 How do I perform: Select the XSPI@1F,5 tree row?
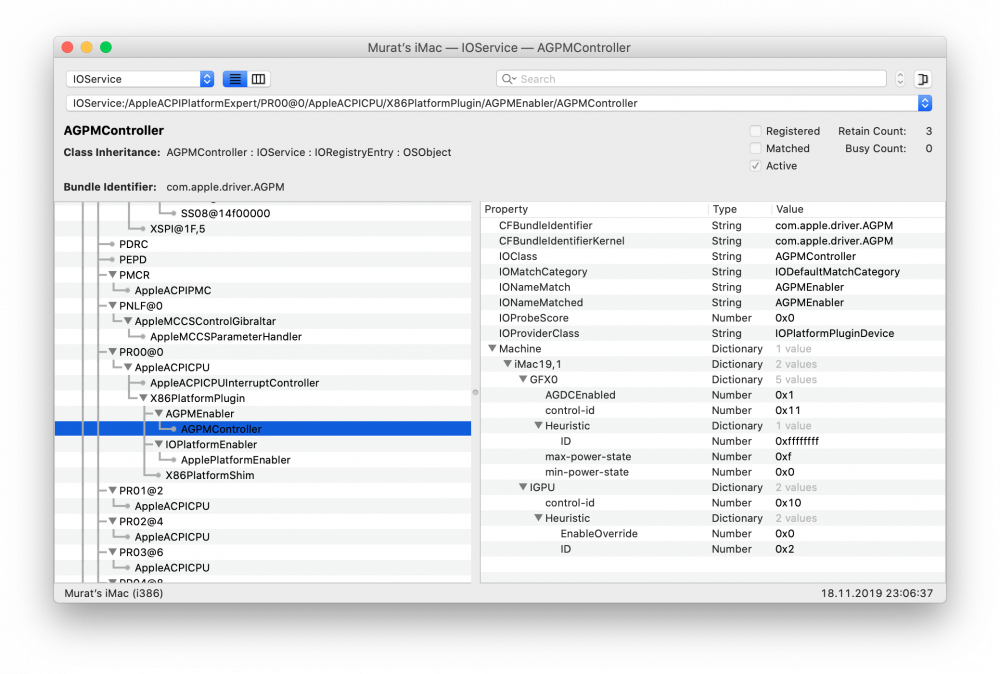[x=263, y=229]
